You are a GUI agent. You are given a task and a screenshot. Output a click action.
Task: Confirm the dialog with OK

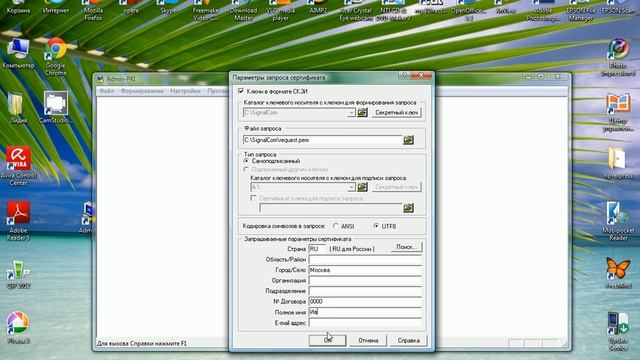pyautogui.click(x=327, y=340)
